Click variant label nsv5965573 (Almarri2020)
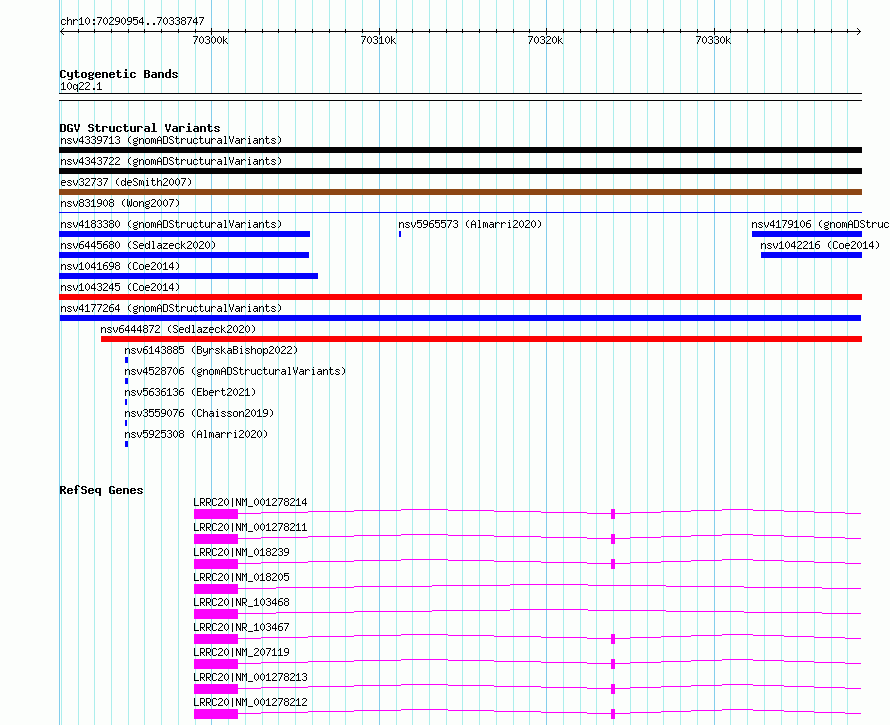 [x=470, y=224]
